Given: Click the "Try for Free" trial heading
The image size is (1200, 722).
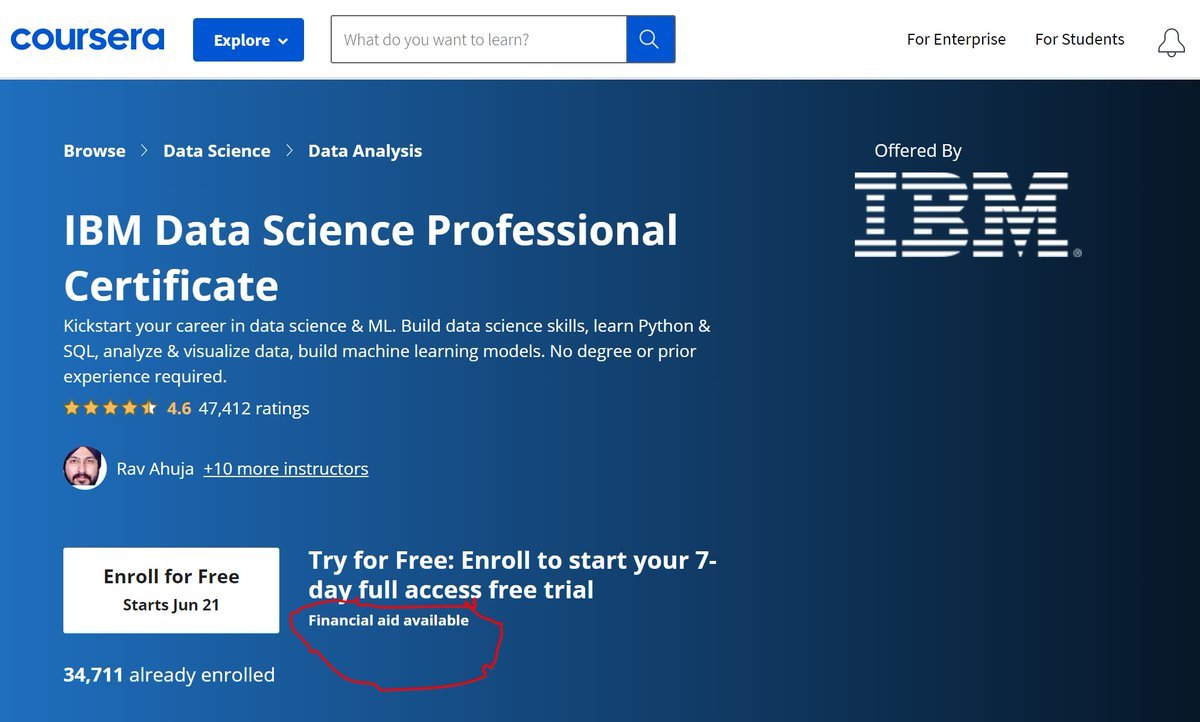Looking at the screenshot, I should coord(513,575).
